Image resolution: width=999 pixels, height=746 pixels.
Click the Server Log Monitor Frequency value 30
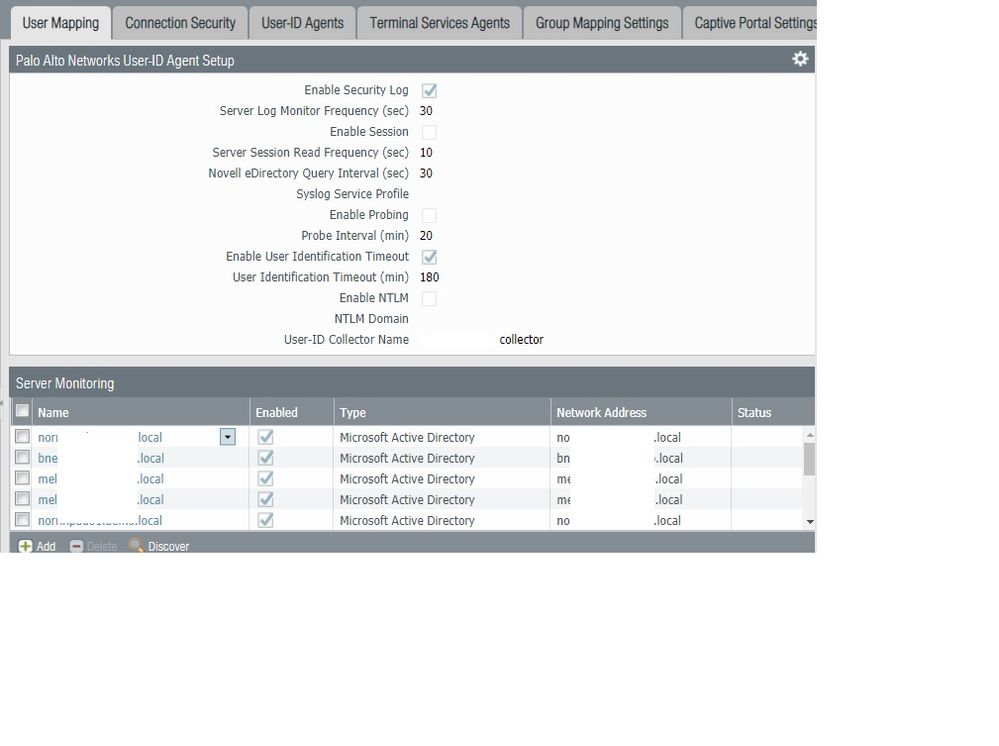click(x=426, y=111)
